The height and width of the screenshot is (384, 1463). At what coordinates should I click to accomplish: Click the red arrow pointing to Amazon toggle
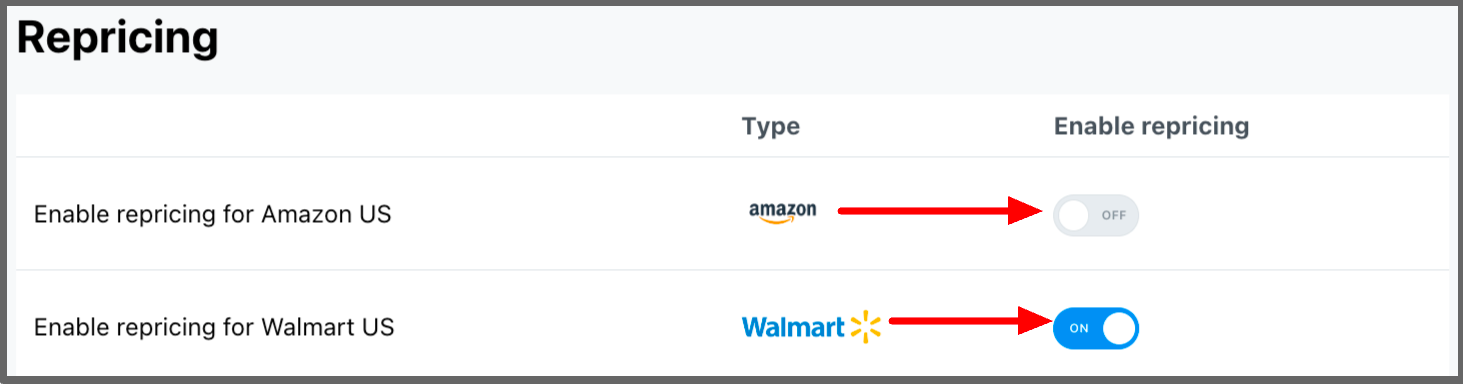click(x=942, y=210)
